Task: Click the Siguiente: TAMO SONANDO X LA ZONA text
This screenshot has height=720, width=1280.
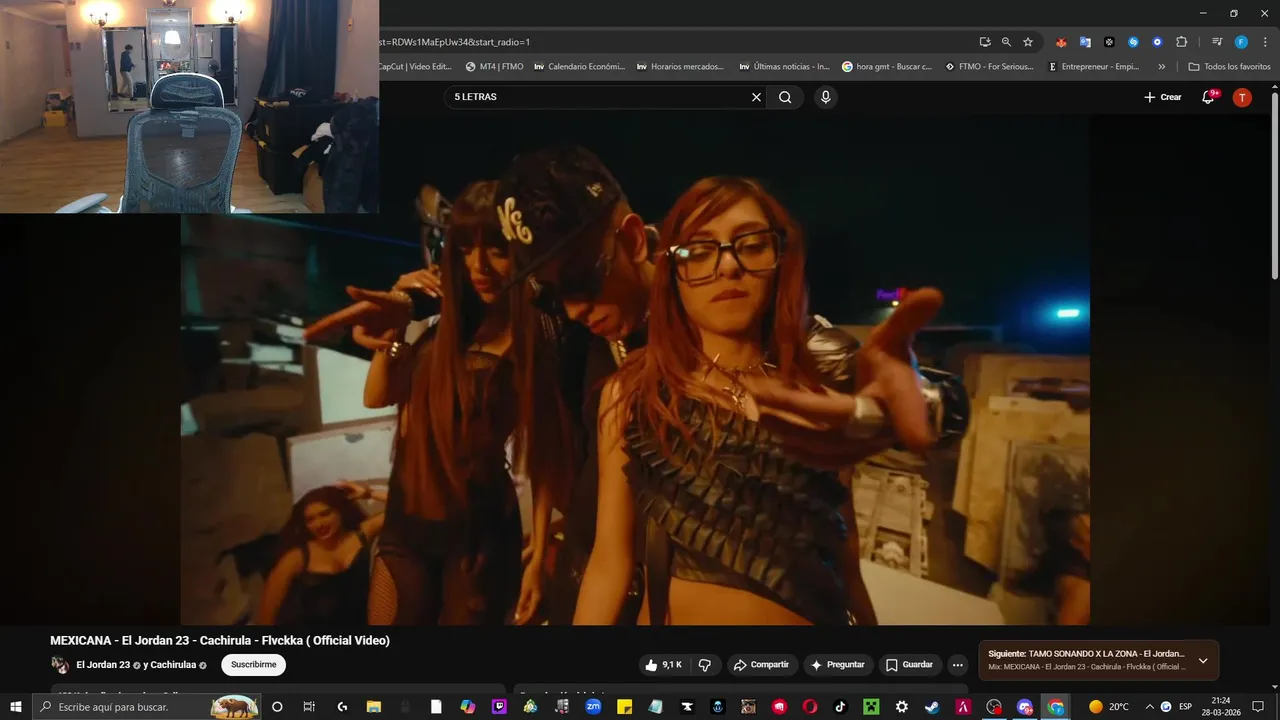Action: (x=1086, y=654)
